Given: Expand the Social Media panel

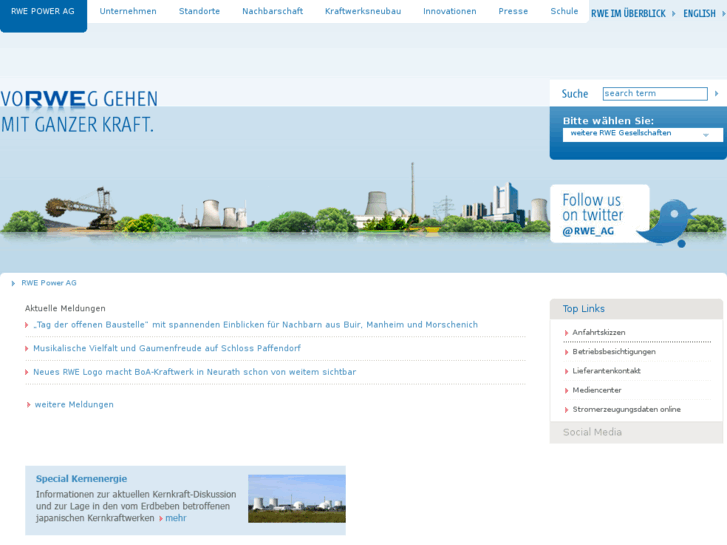Looking at the screenshot, I should tap(636, 432).
